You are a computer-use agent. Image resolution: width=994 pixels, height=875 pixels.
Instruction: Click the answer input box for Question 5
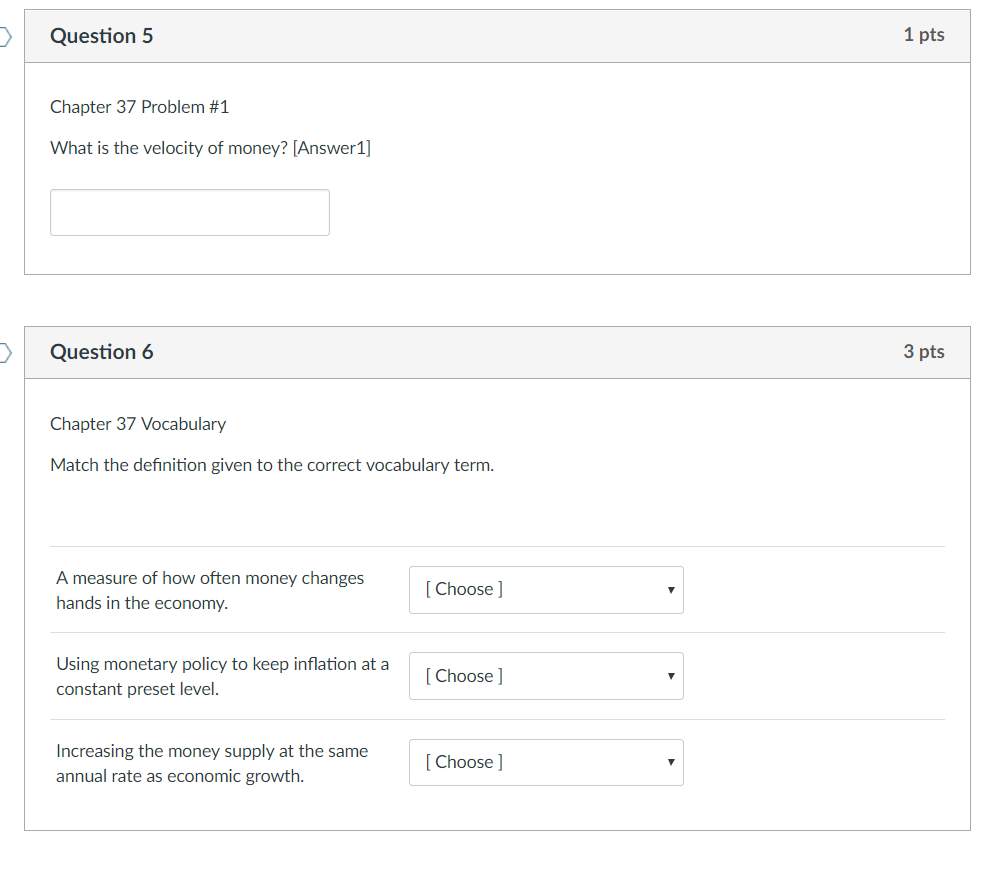point(189,212)
